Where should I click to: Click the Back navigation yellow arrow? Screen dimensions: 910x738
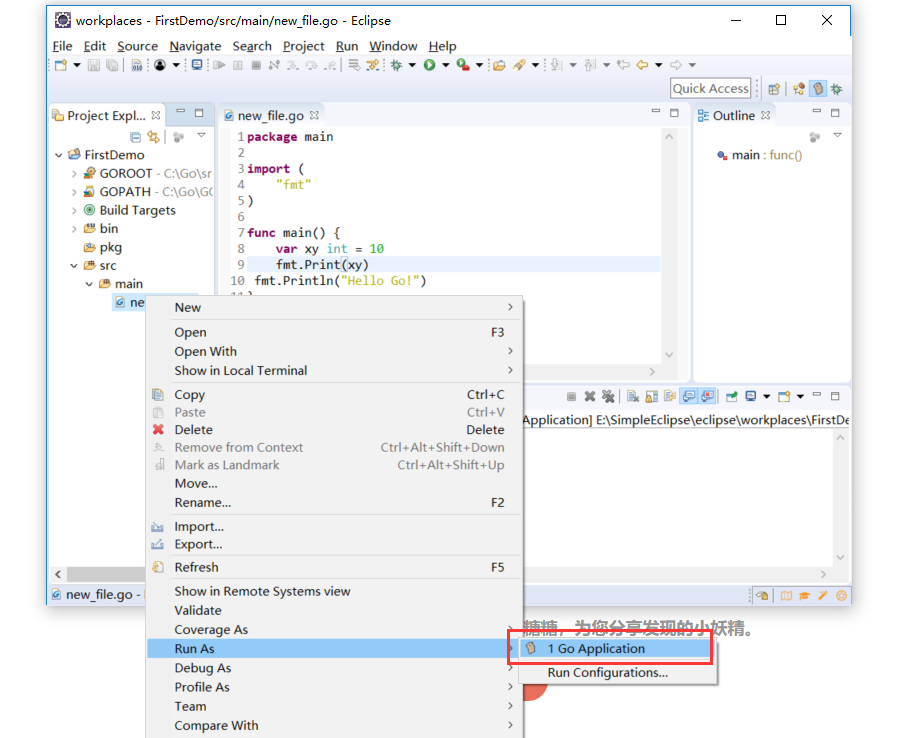(642, 65)
